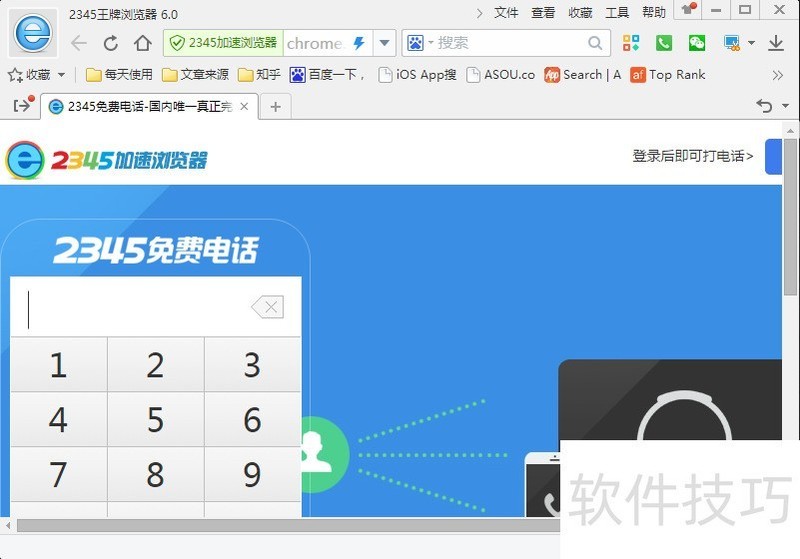800x559 pixels.
Task: Click the browser logo avatar at top left
Action: click(x=33, y=33)
